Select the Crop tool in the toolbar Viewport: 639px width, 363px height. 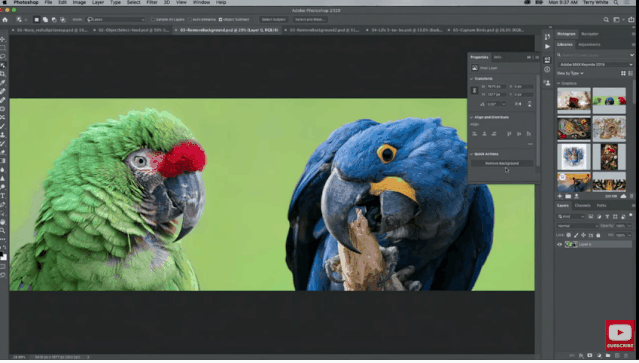[3, 74]
